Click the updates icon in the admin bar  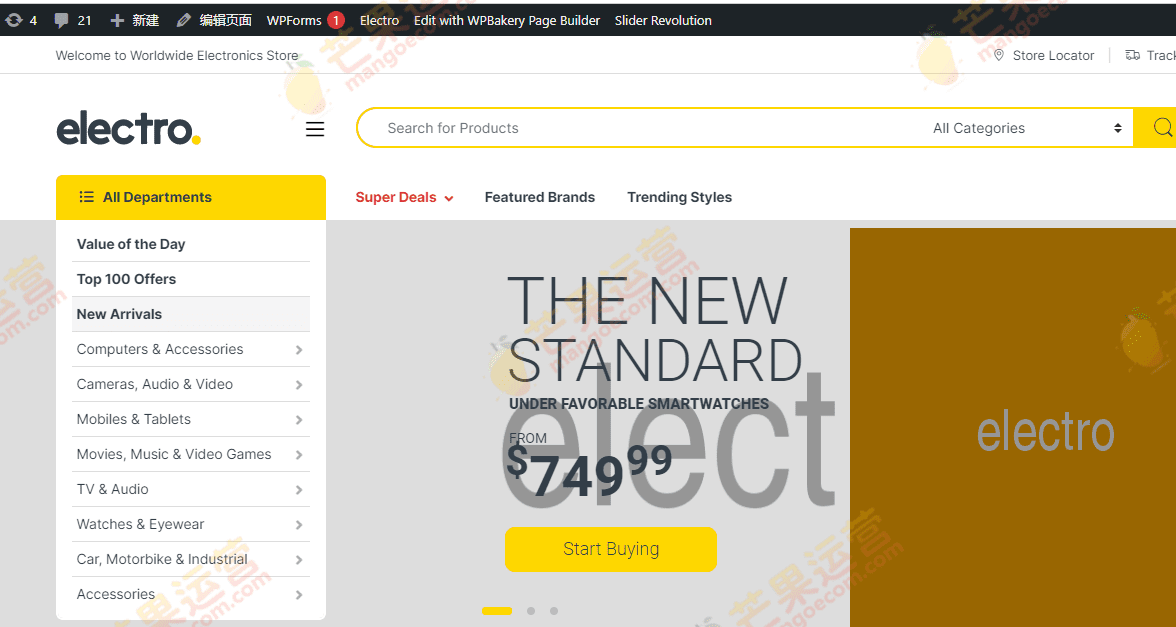(11, 19)
